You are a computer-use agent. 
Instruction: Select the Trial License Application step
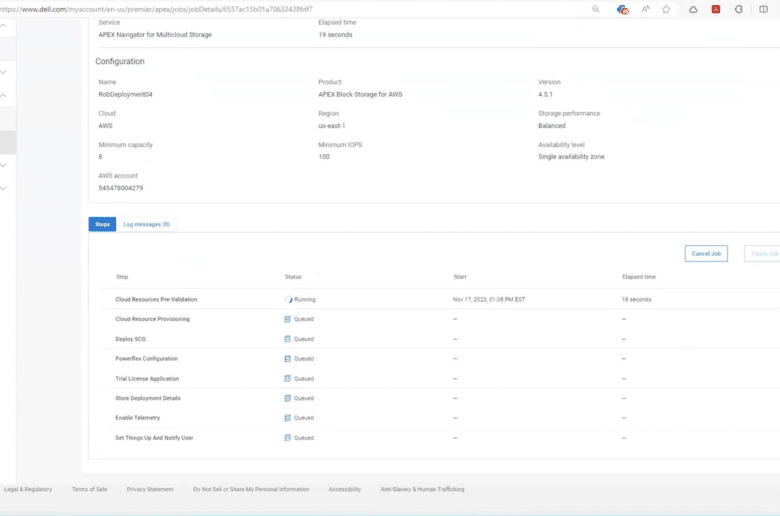coord(147,379)
